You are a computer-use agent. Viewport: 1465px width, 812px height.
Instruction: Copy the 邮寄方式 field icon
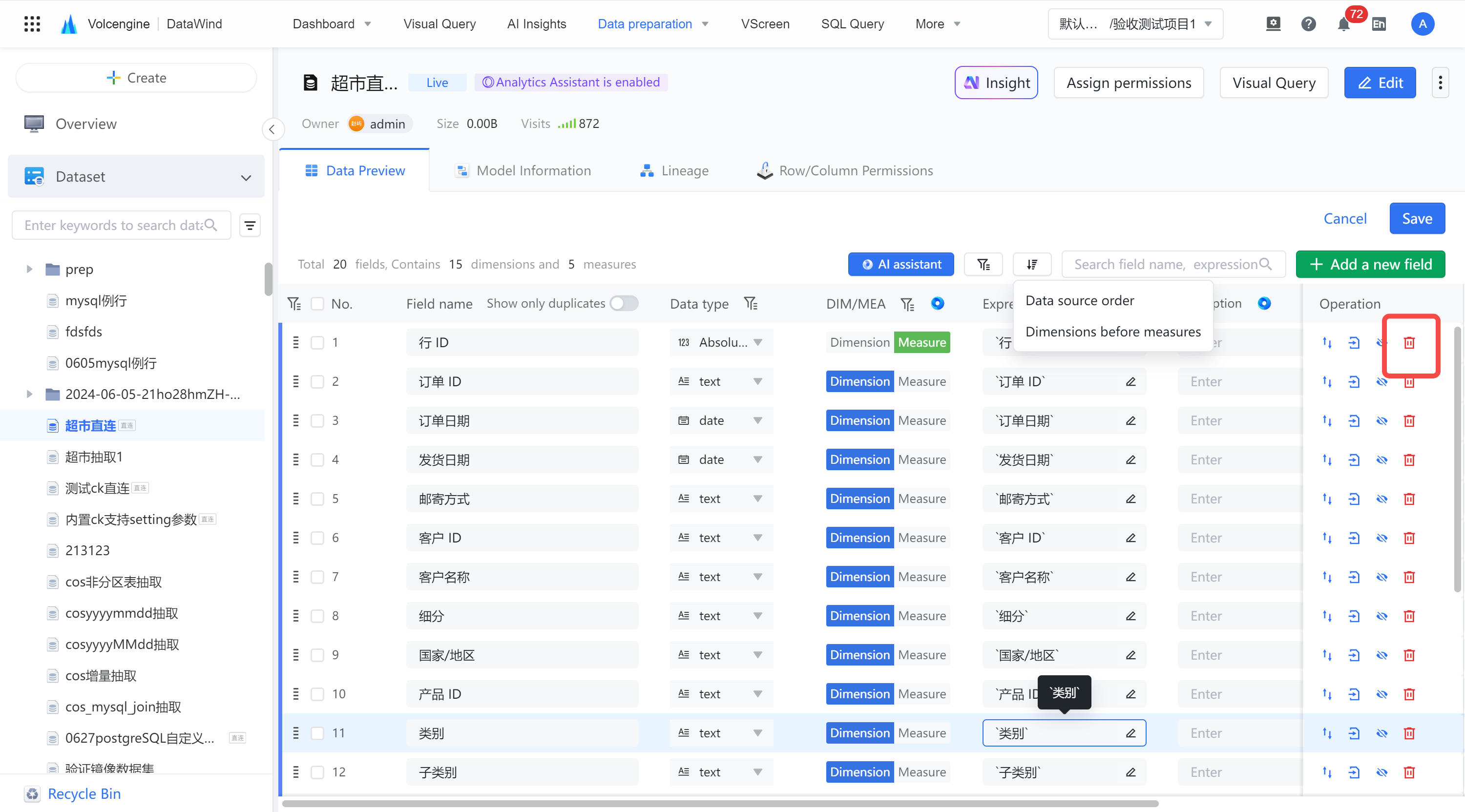pyautogui.click(x=1354, y=499)
